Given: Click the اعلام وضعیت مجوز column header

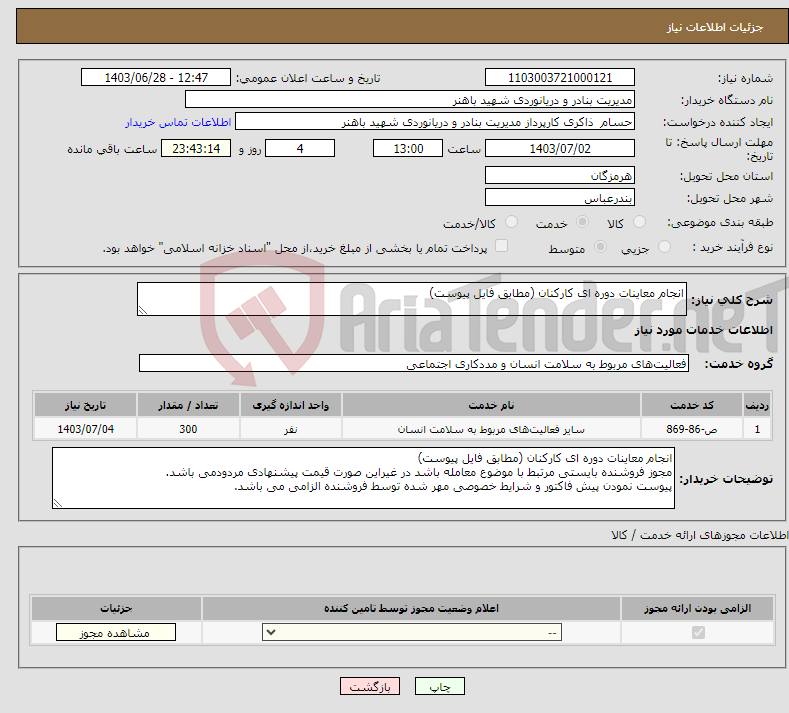Looking at the screenshot, I should click(411, 608).
